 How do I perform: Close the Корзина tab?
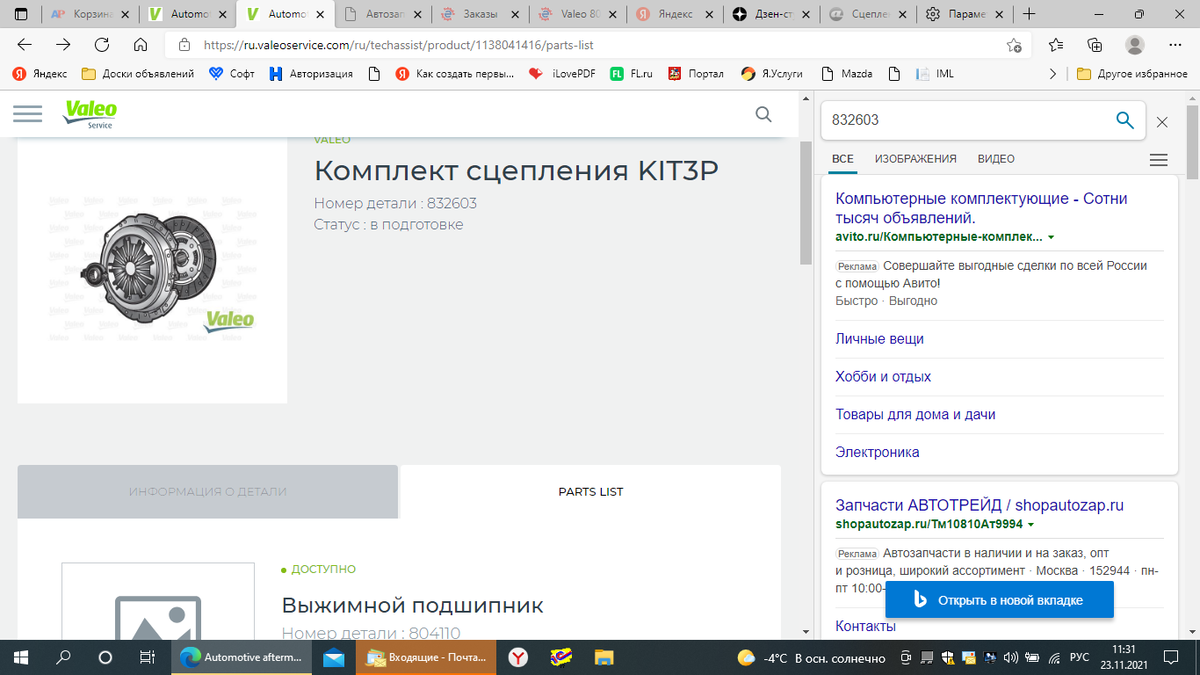[125, 14]
